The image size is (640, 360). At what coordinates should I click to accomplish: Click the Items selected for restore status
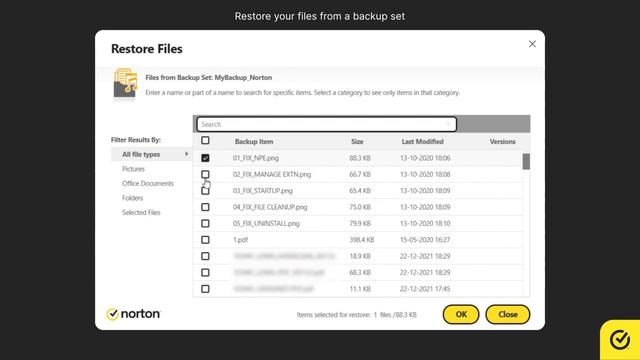pos(356,315)
